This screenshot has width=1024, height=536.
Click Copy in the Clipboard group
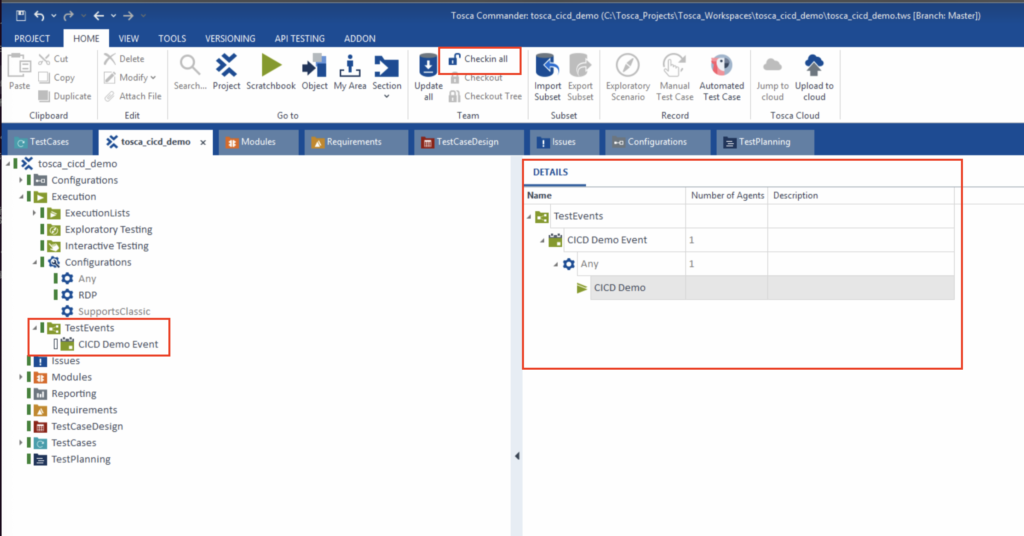click(x=56, y=78)
